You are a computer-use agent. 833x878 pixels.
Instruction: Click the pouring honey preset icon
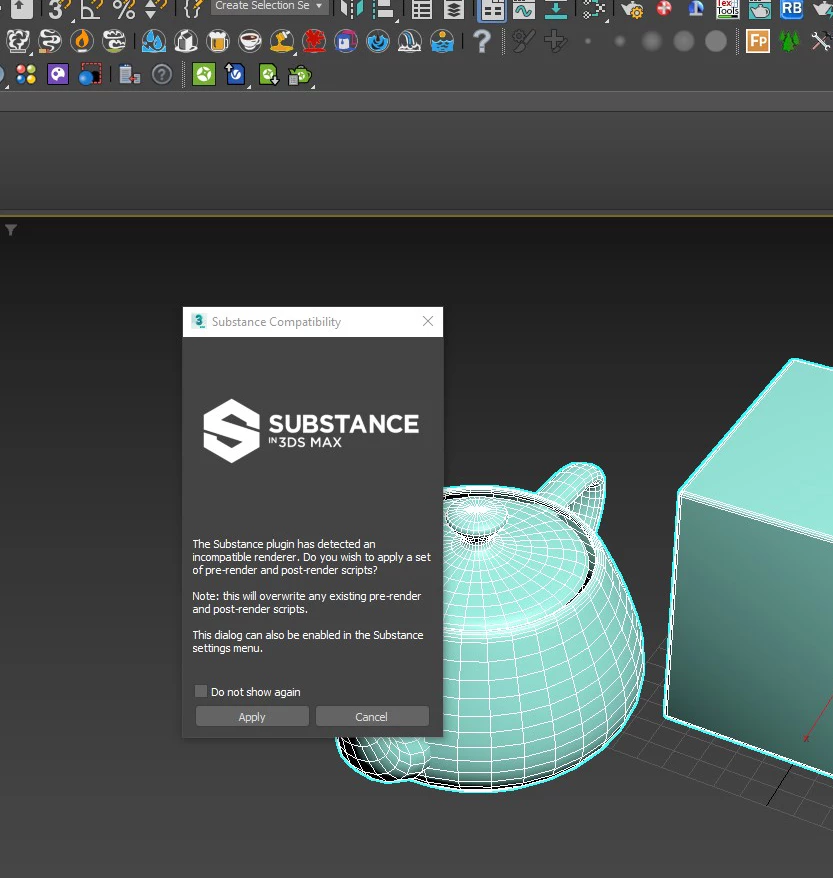pos(282,41)
